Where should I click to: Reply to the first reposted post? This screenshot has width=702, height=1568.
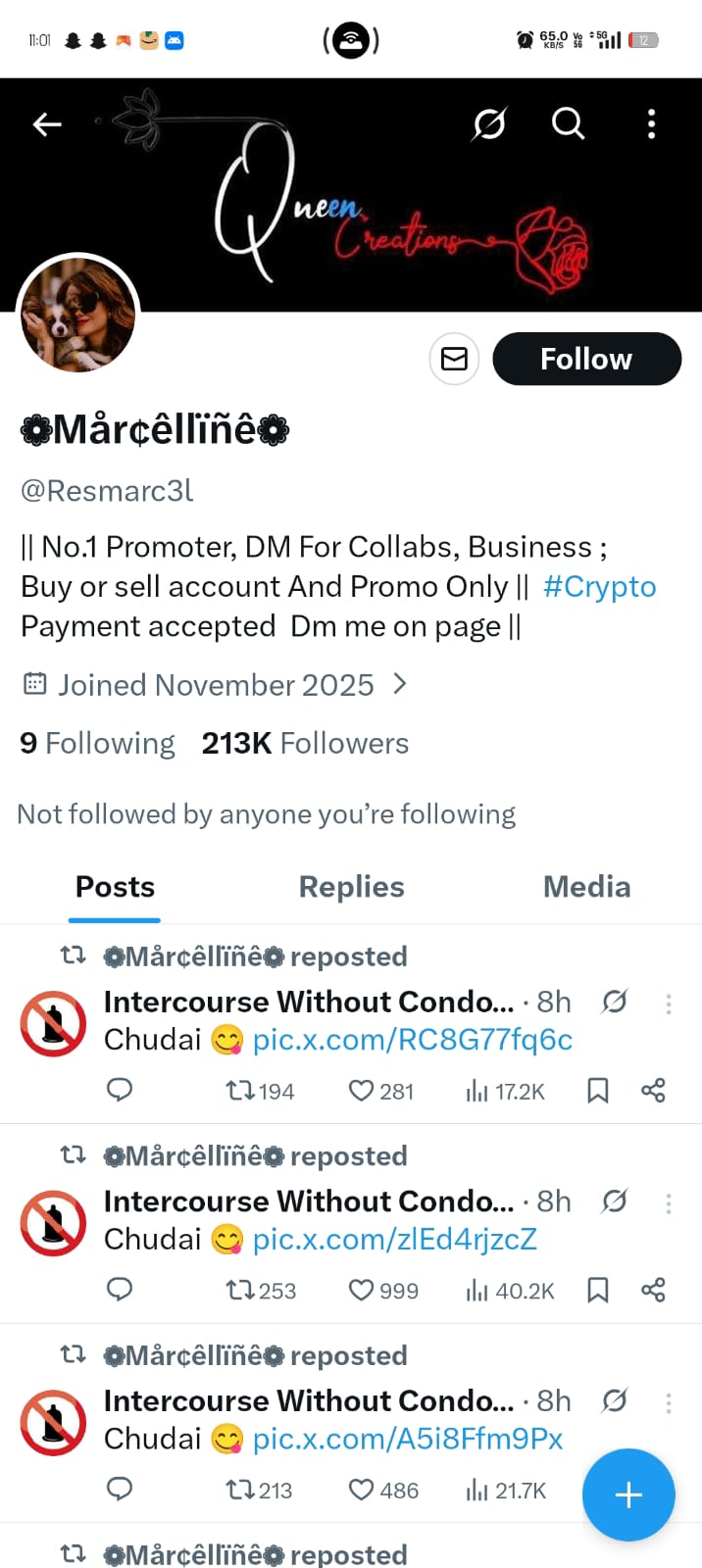pos(120,1090)
